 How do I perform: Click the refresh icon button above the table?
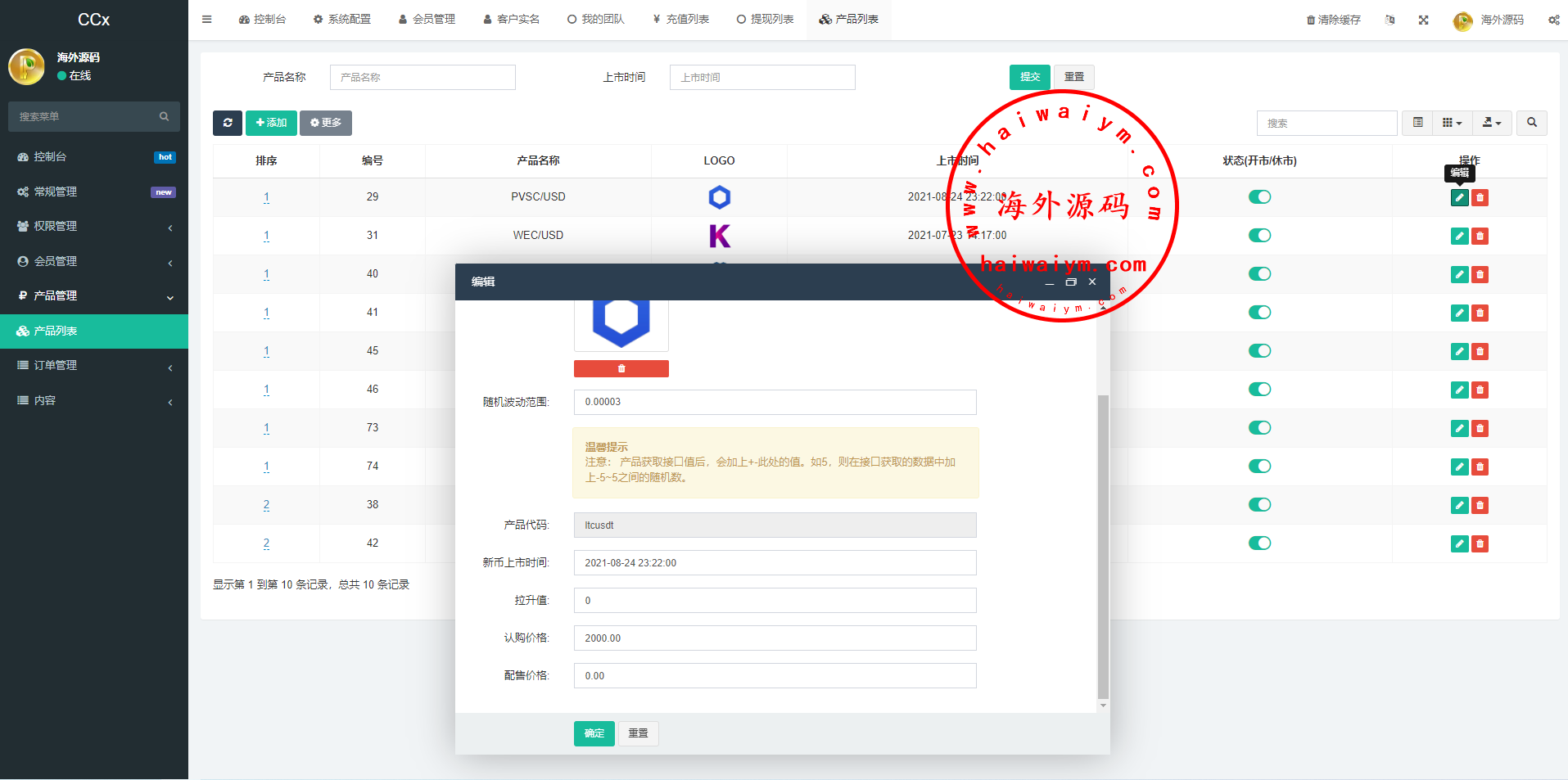[x=228, y=123]
